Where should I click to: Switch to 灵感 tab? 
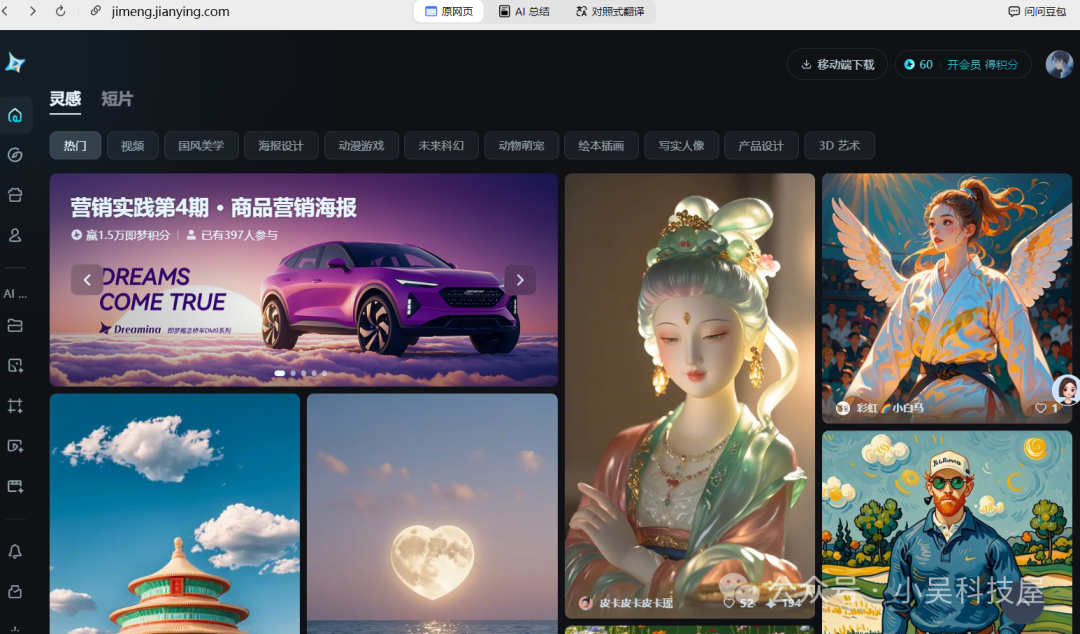tap(65, 99)
